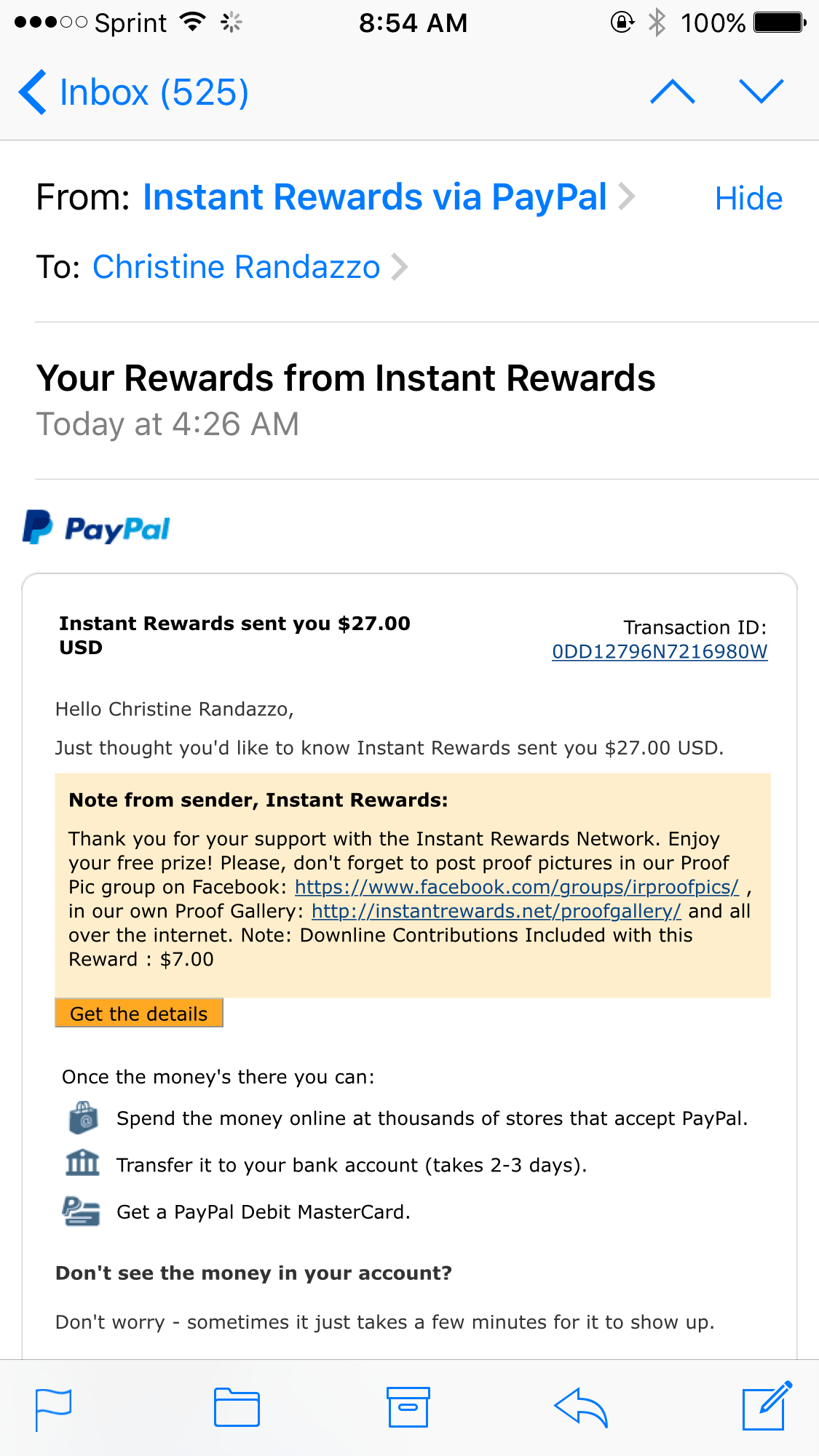Tap the PayPal debit card icon
Image resolution: width=819 pixels, height=1456 pixels.
(x=81, y=1212)
